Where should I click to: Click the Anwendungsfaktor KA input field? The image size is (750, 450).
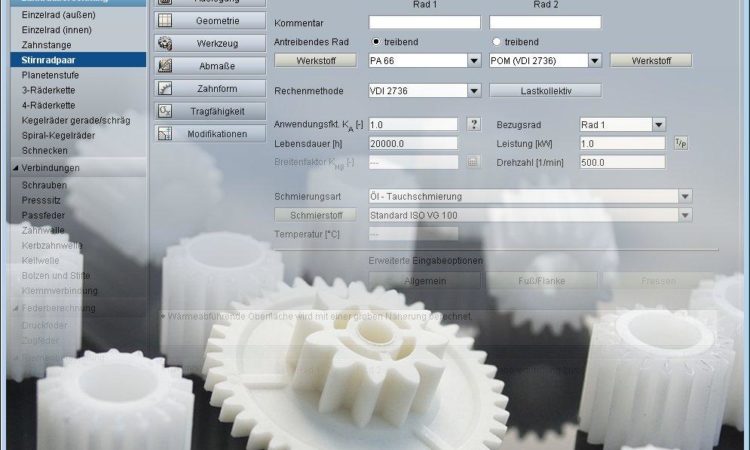[413, 124]
